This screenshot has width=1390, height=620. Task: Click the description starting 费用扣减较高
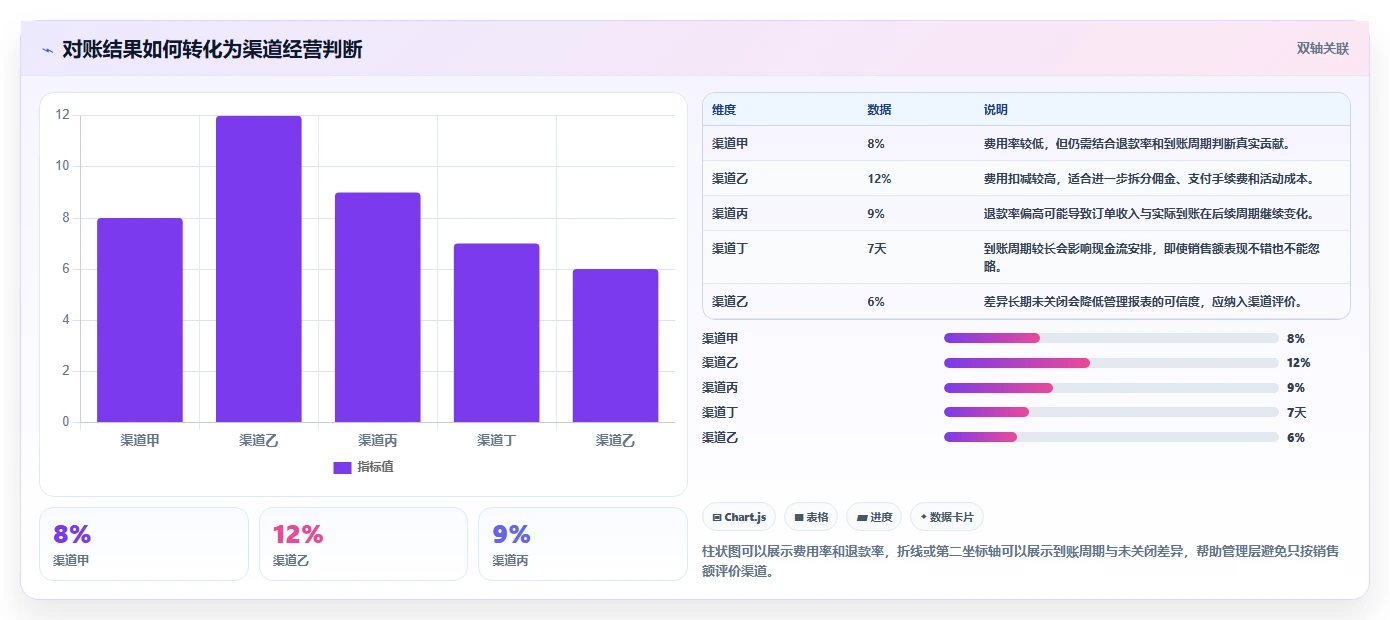[1149, 179]
